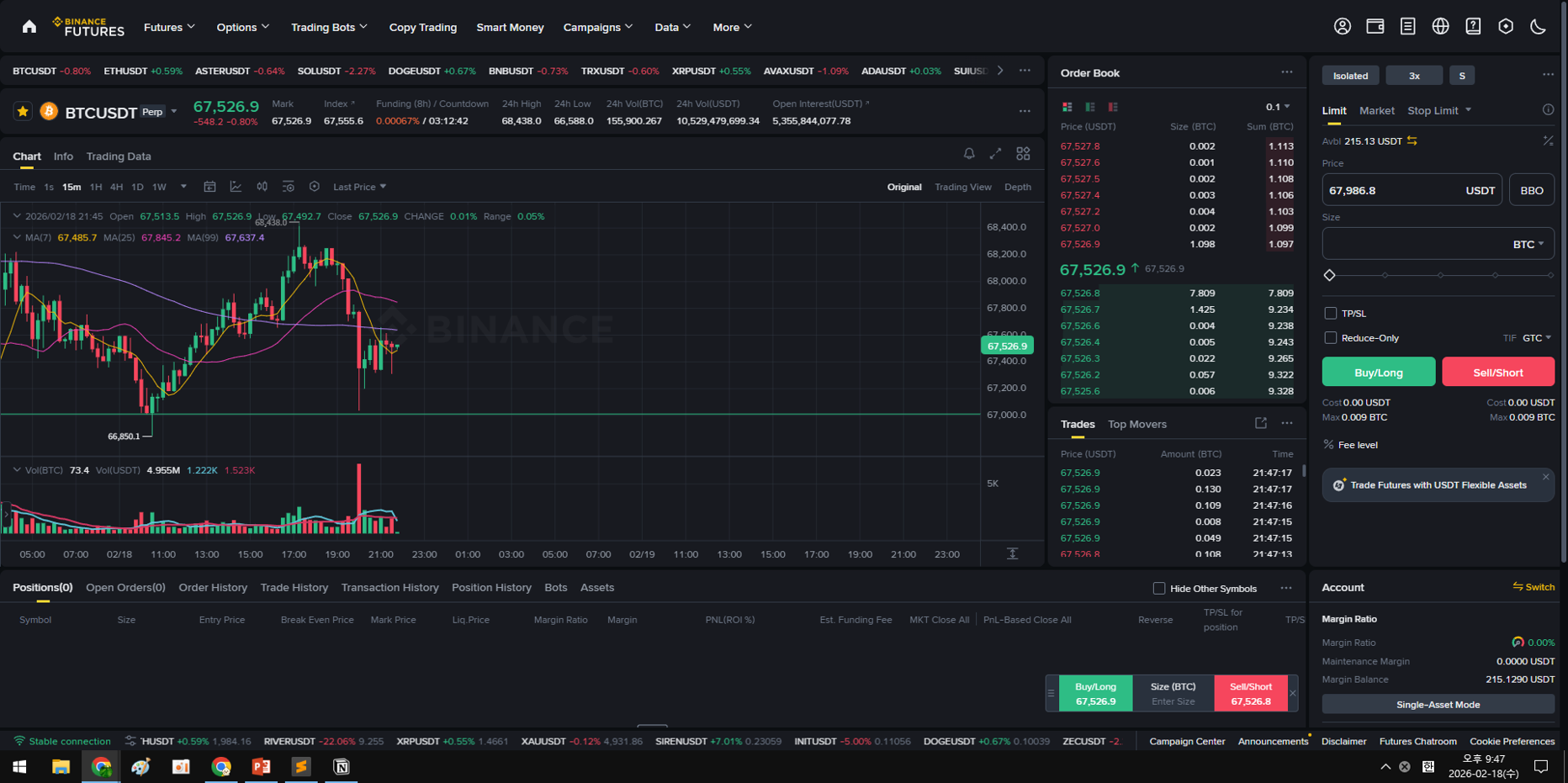Open price alert bell icon
The width and height of the screenshot is (1568, 783).
point(969,154)
